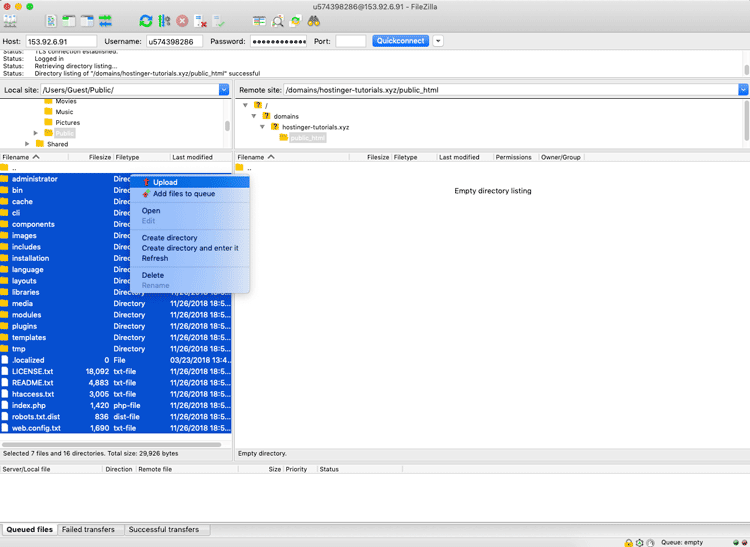This screenshot has width=750, height=547.
Task: Click the local file list horizontal scrollbar
Action: pos(111,444)
